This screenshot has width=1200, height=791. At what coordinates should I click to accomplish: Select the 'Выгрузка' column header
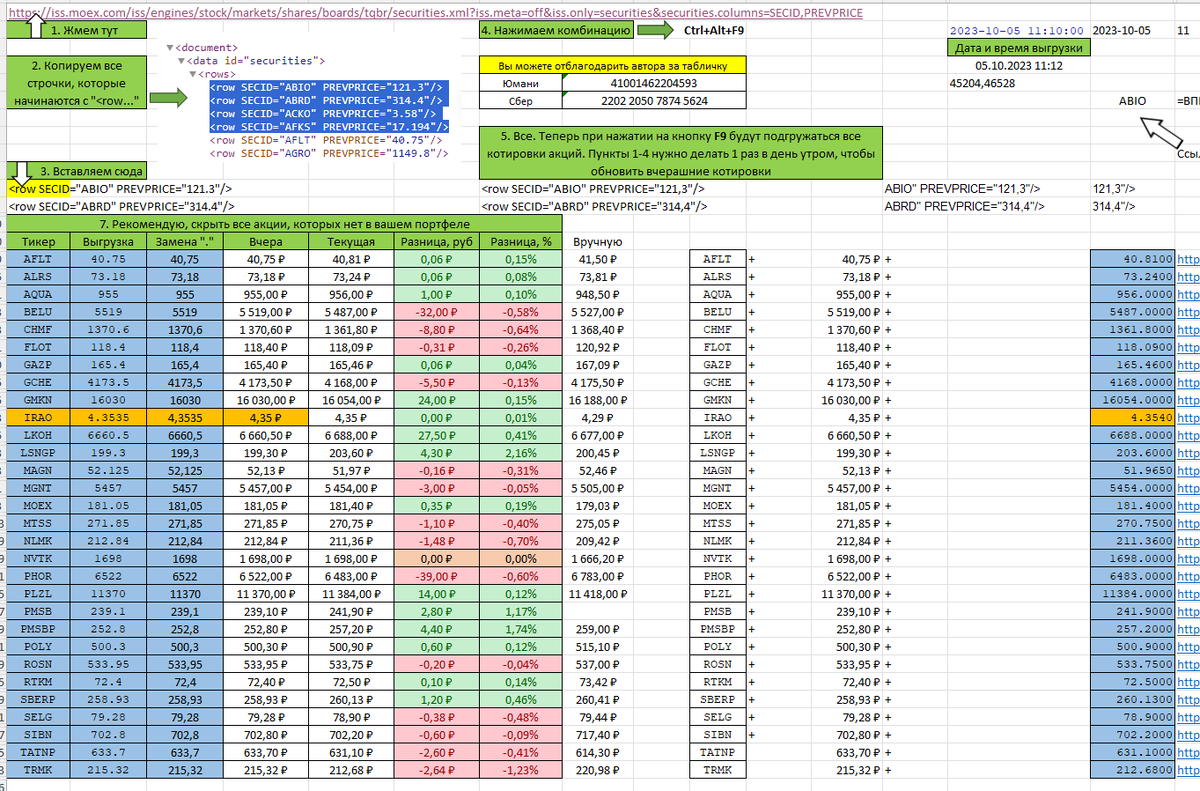pyautogui.click(x=108, y=242)
